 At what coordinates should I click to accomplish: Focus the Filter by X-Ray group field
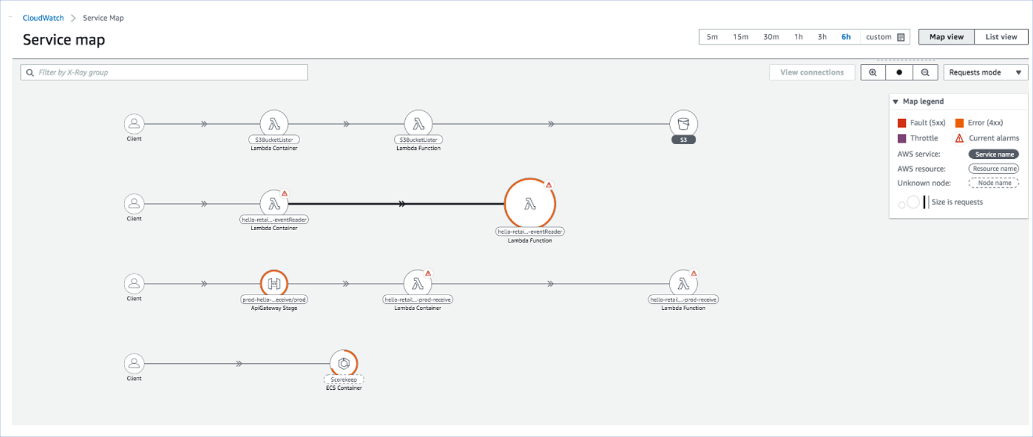pyautogui.click(x=164, y=73)
